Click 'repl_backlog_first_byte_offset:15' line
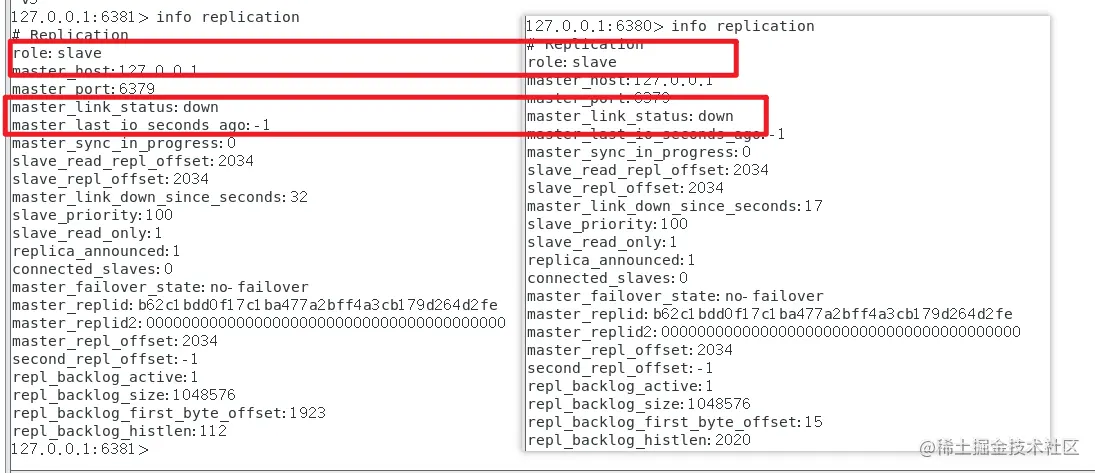 coord(675,422)
